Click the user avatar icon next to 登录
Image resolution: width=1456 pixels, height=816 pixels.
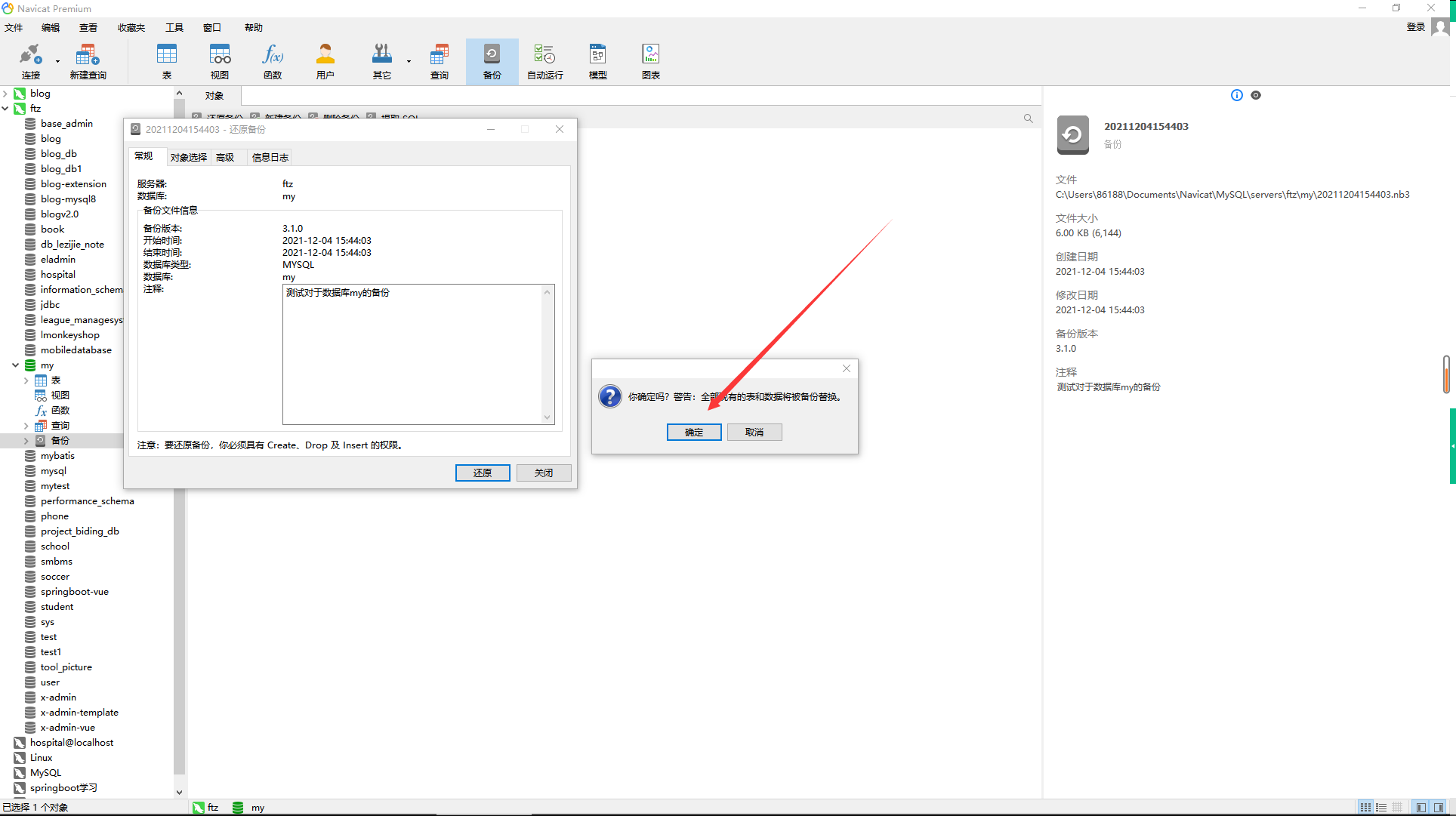pyautogui.click(x=1440, y=27)
